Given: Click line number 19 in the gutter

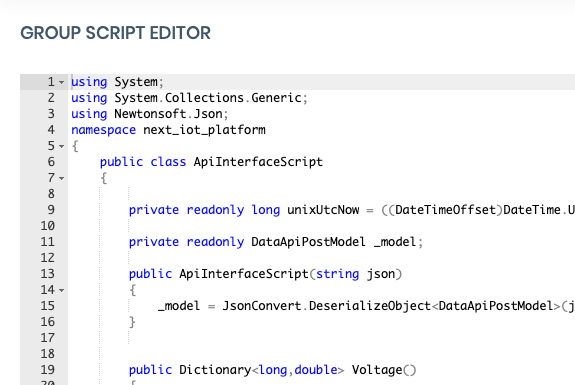Looking at the screenshot, I should (47, 370).
